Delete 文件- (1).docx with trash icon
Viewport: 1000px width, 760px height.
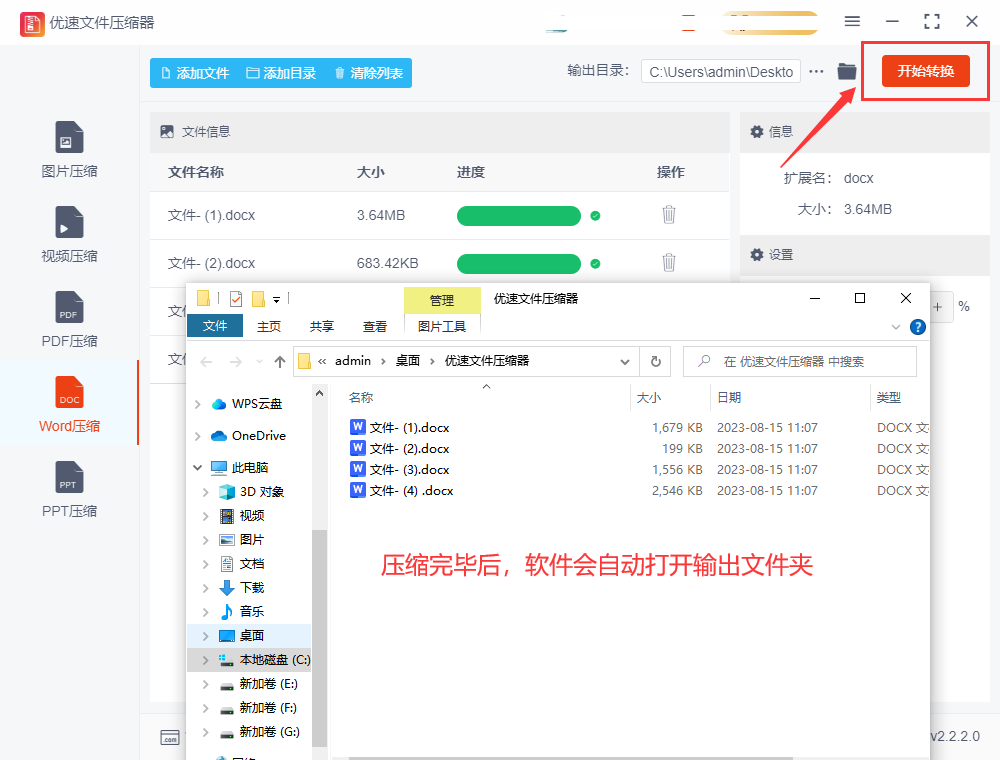tap(668, 215)
